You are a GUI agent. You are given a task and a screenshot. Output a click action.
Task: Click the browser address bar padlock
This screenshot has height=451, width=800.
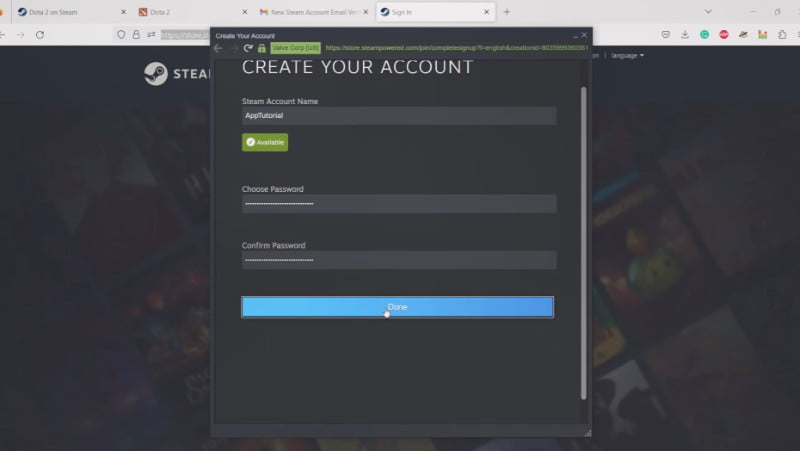pyautogui.click(x=136, y=35)
